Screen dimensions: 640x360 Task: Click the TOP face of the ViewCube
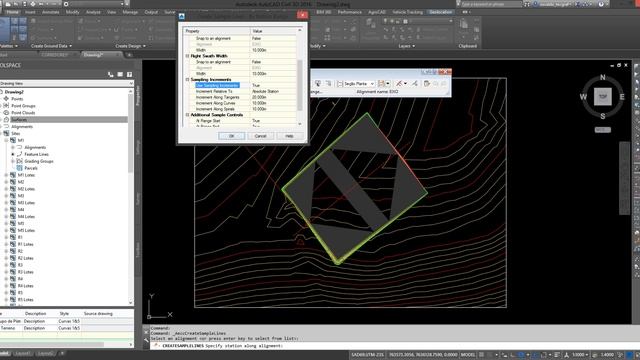pos(602,97)
